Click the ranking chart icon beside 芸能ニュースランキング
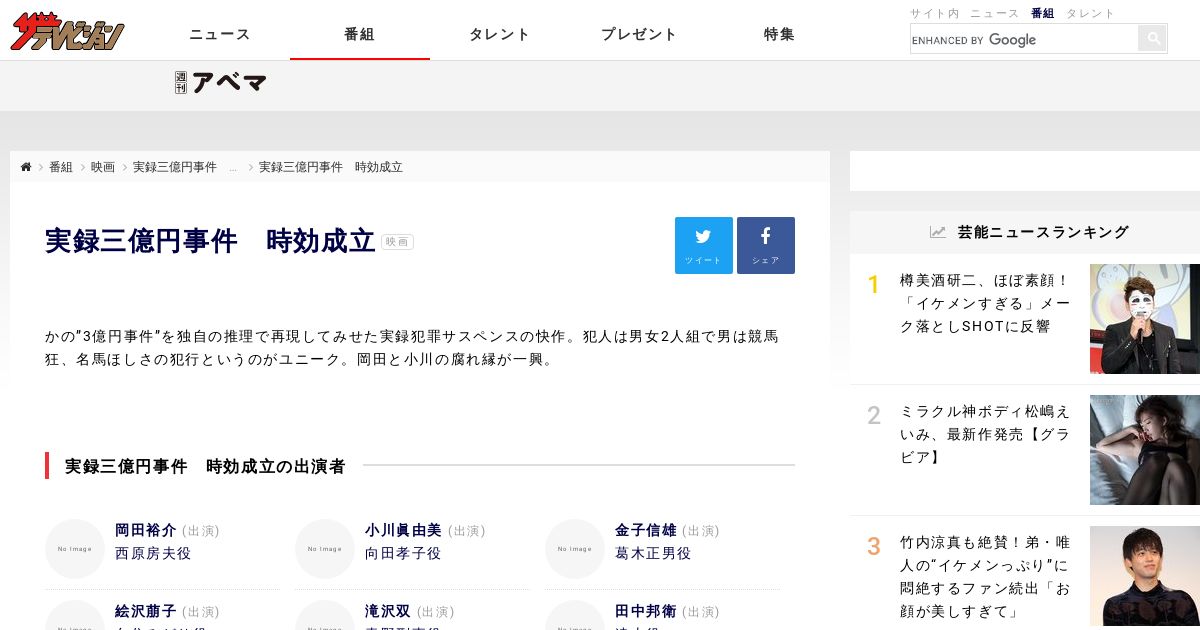This screenshot has width=1200, height=630. point(937,232)
